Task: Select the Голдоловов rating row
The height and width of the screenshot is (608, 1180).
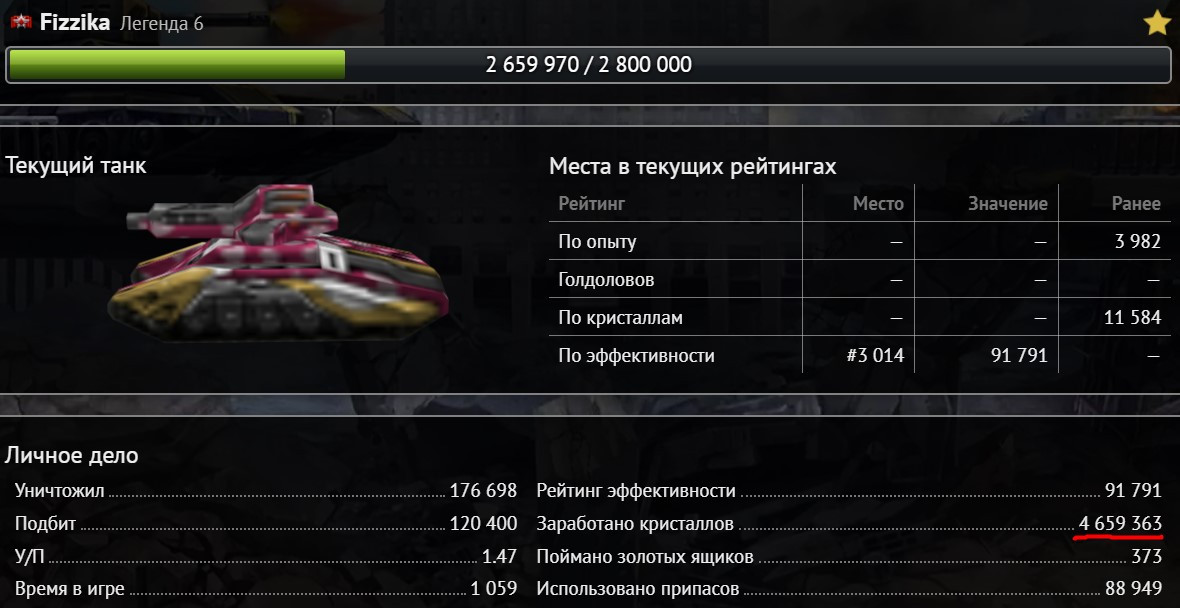Action: [x=859, y=279]
